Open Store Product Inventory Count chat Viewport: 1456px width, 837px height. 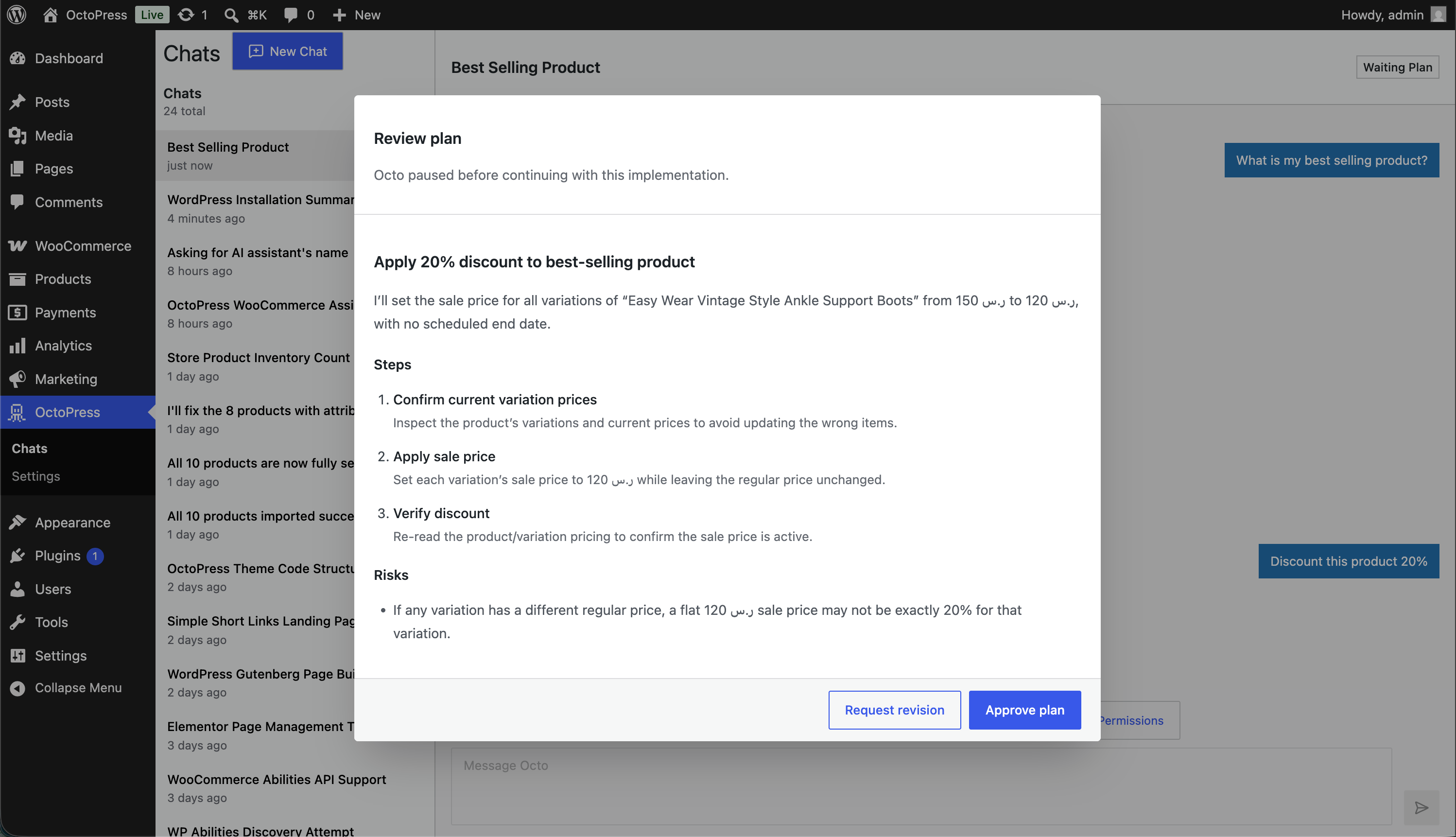(255, 366)
